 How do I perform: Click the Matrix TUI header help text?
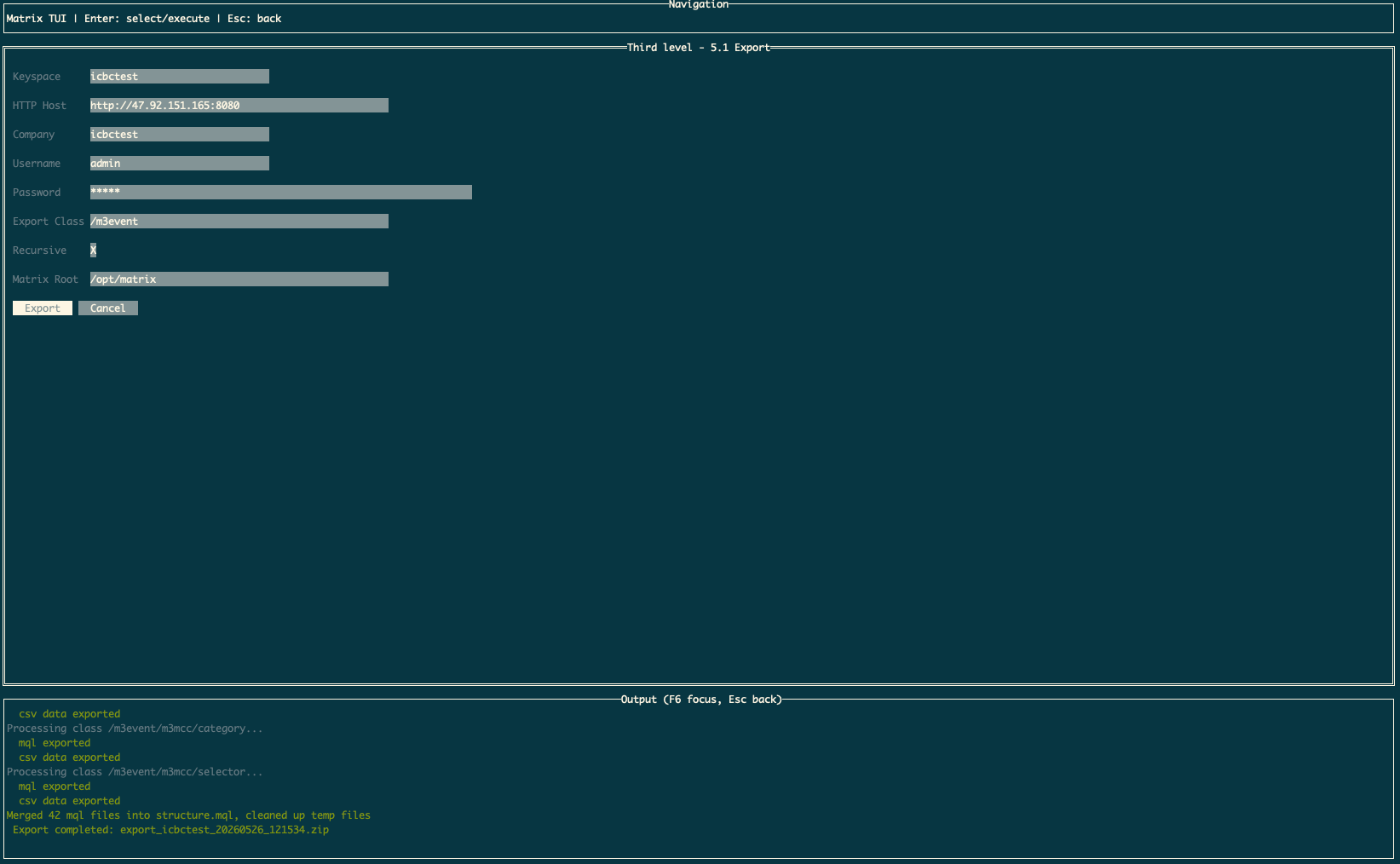click(144, 19)
